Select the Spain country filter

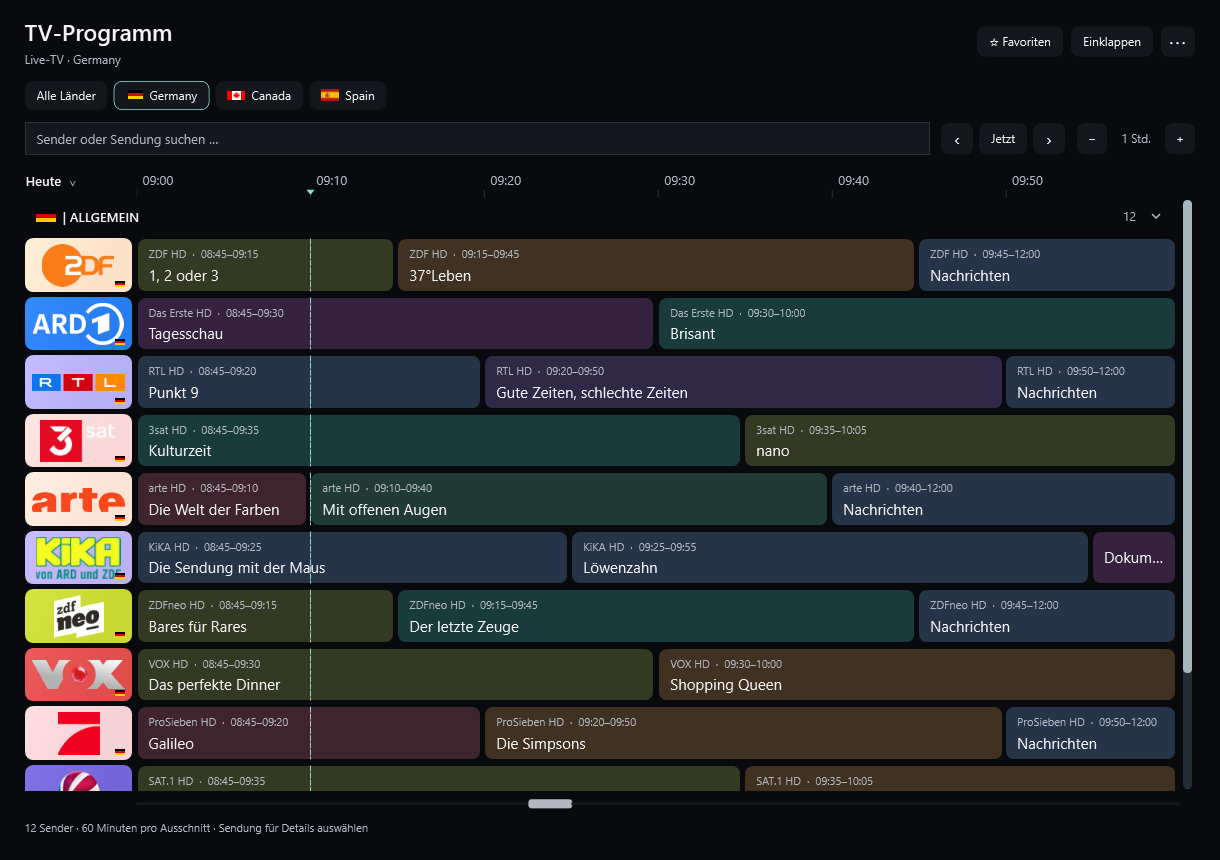(348, 96)
